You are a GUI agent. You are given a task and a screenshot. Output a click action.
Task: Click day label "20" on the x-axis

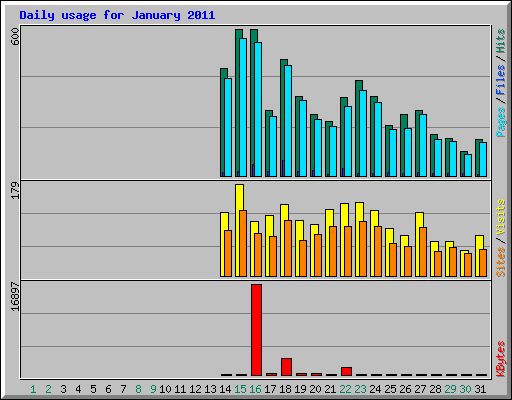tap(315, 389)
